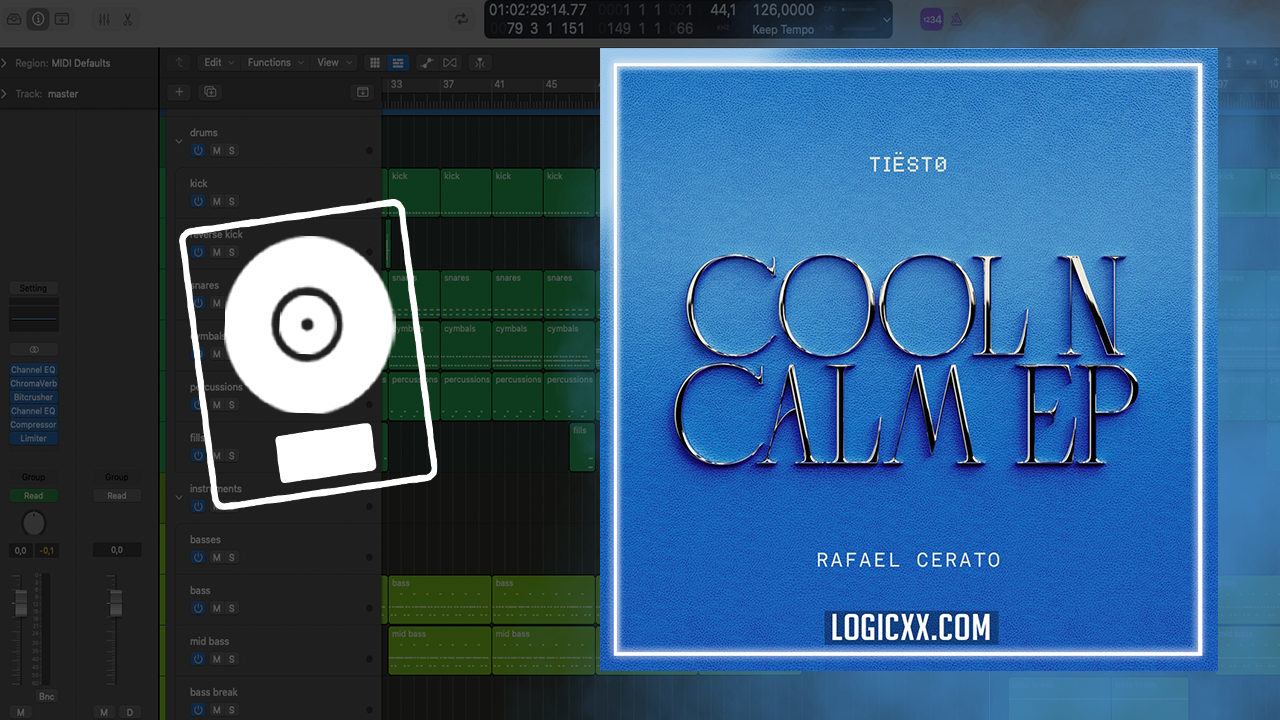Click the 126,0000 tempo value
Image resolution: width=1280 pixels, height=720 pixels.
pos(783,10)
